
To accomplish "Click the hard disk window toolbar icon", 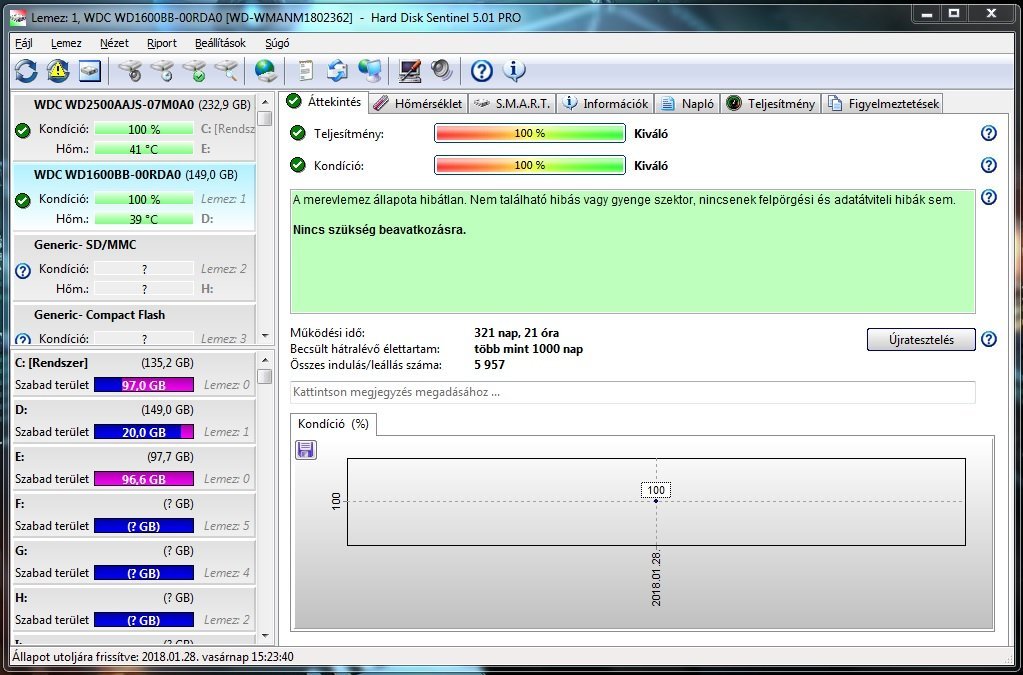I will point(90,70).
